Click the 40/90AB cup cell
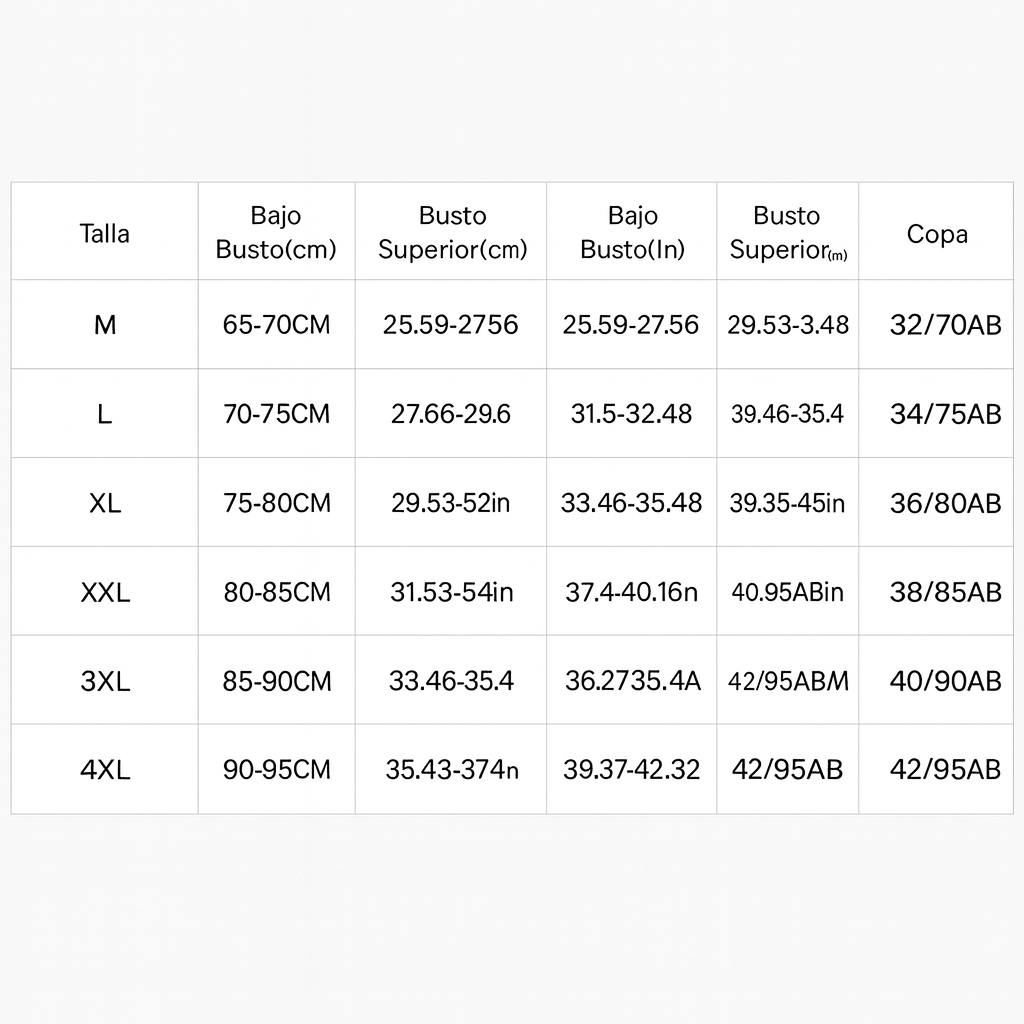This screenshot has height=1024, width=1024. click(945, 681)
